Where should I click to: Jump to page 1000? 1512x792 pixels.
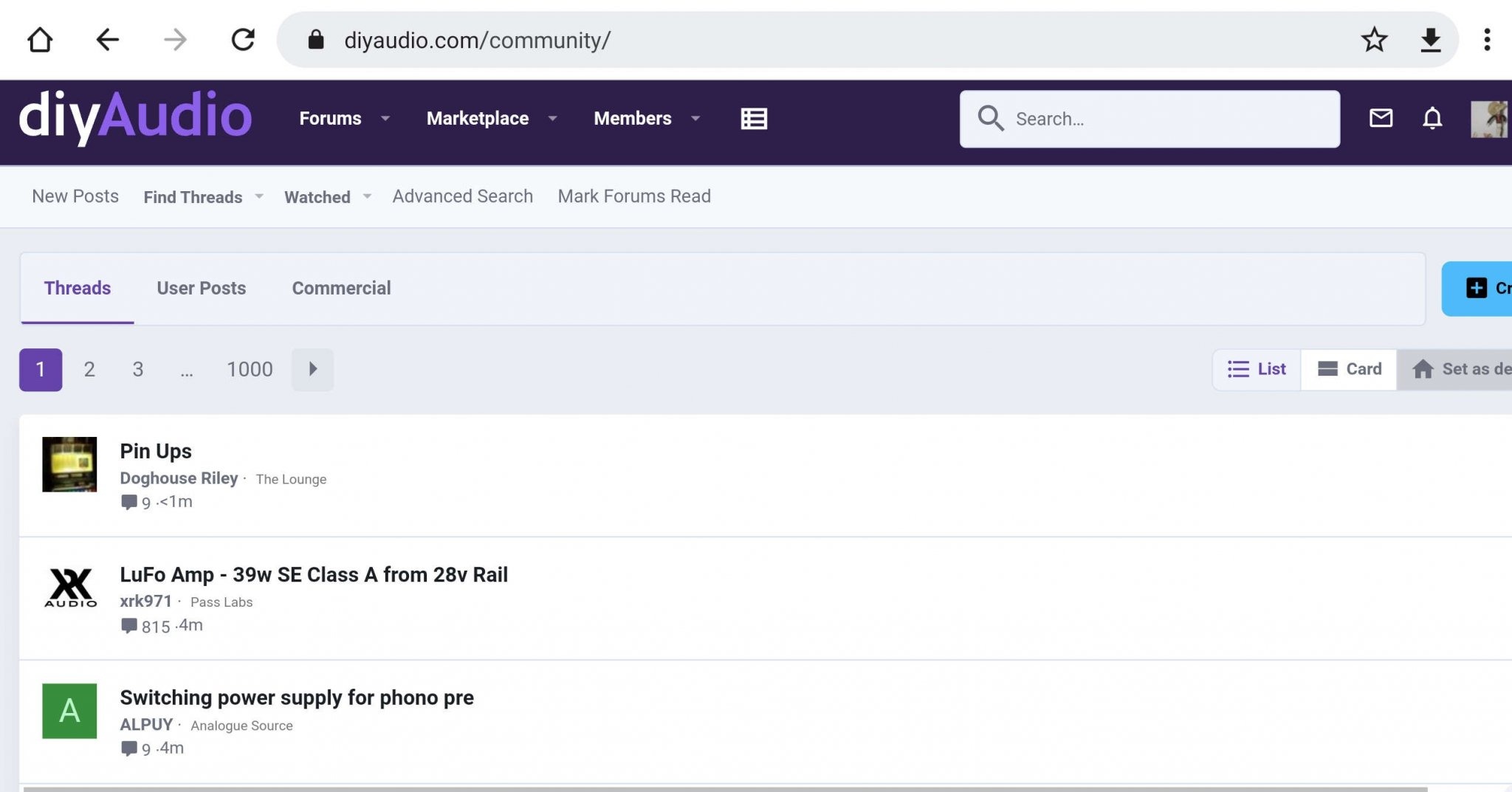[250, 369]
